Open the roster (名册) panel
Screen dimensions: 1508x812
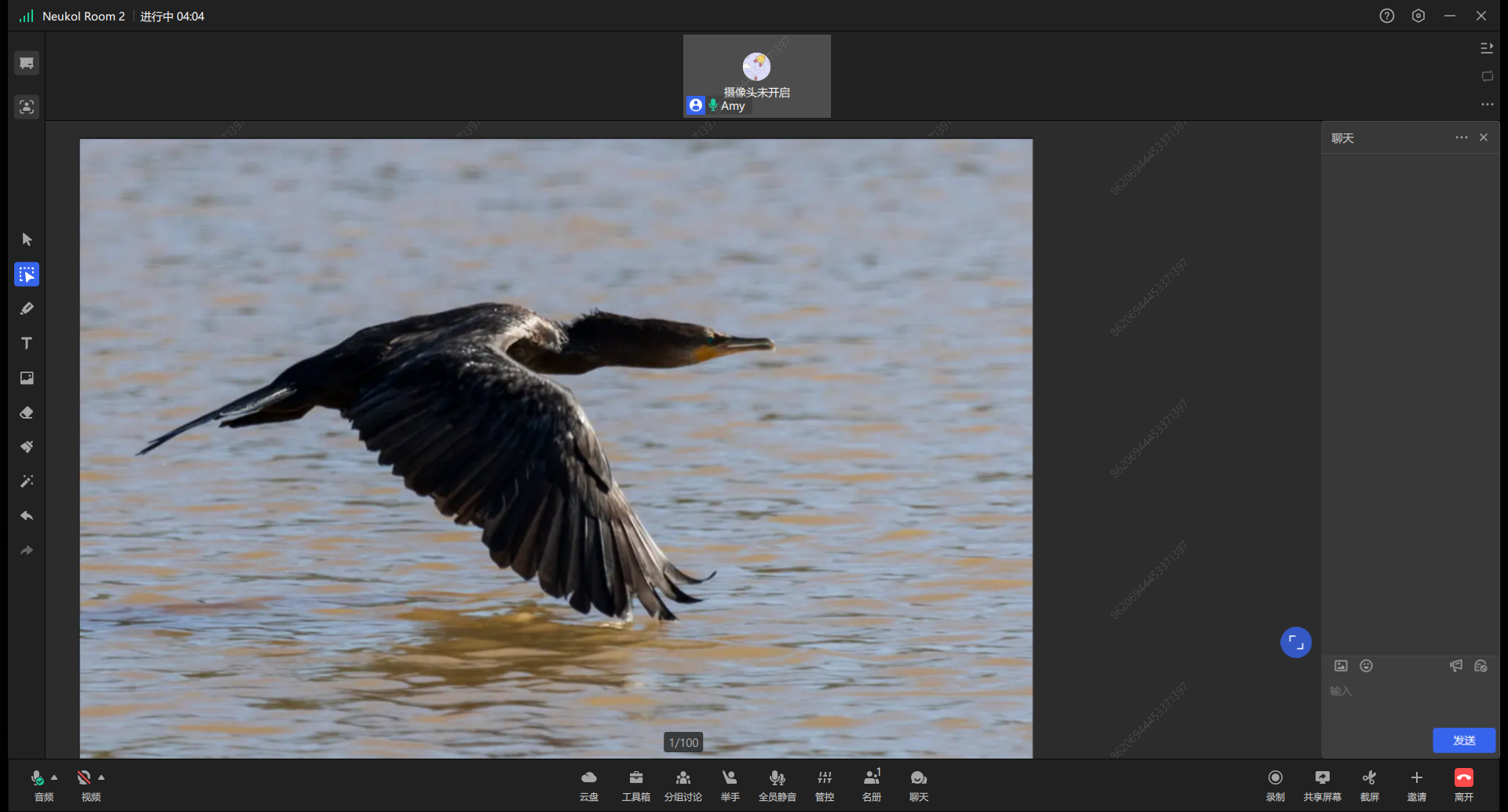pyautogui.click(x=871, y=785)
